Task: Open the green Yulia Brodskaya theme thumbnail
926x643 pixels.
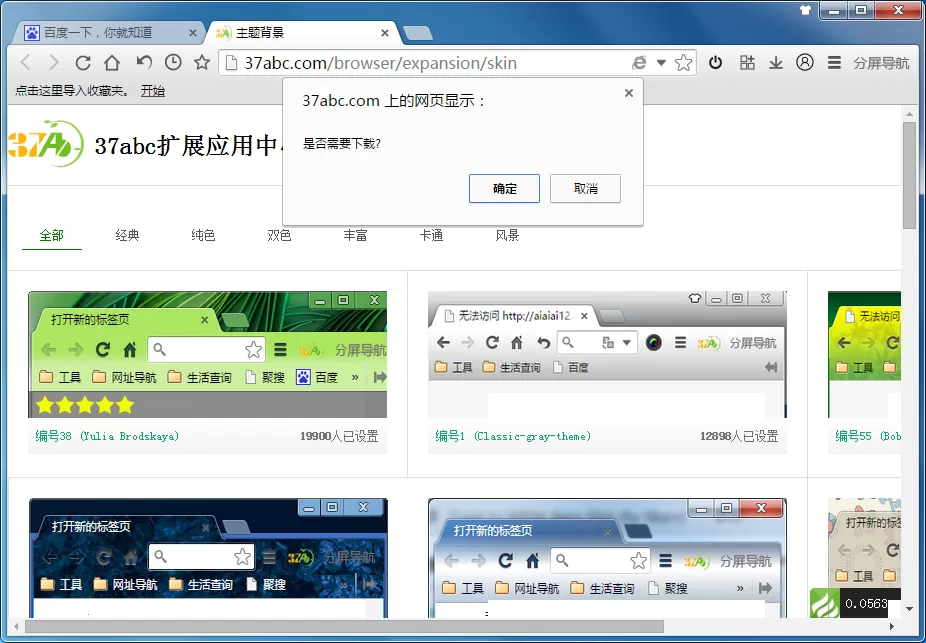Action: point(208,354)
